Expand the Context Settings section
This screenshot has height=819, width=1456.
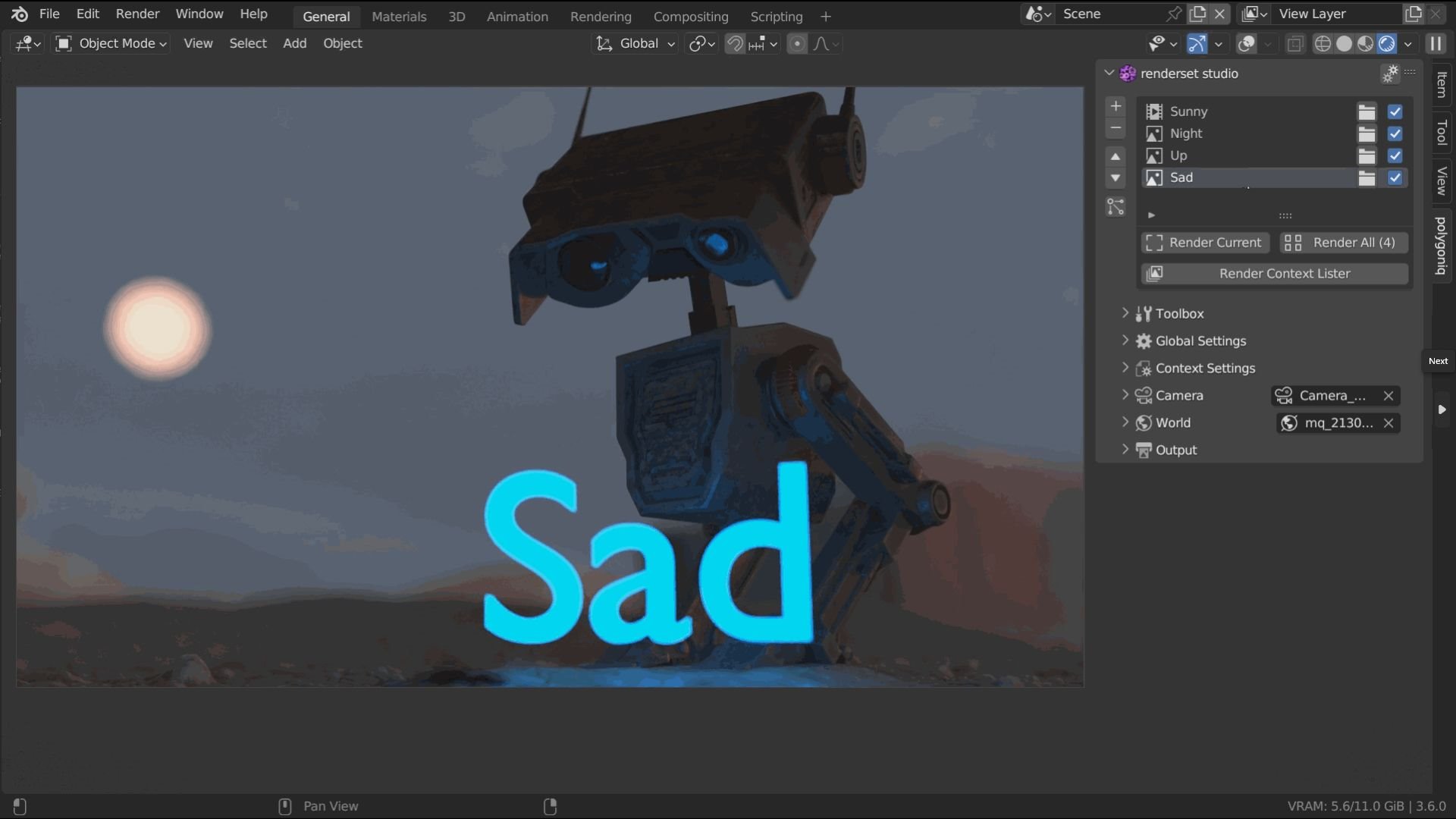(x=1125, y=368)
